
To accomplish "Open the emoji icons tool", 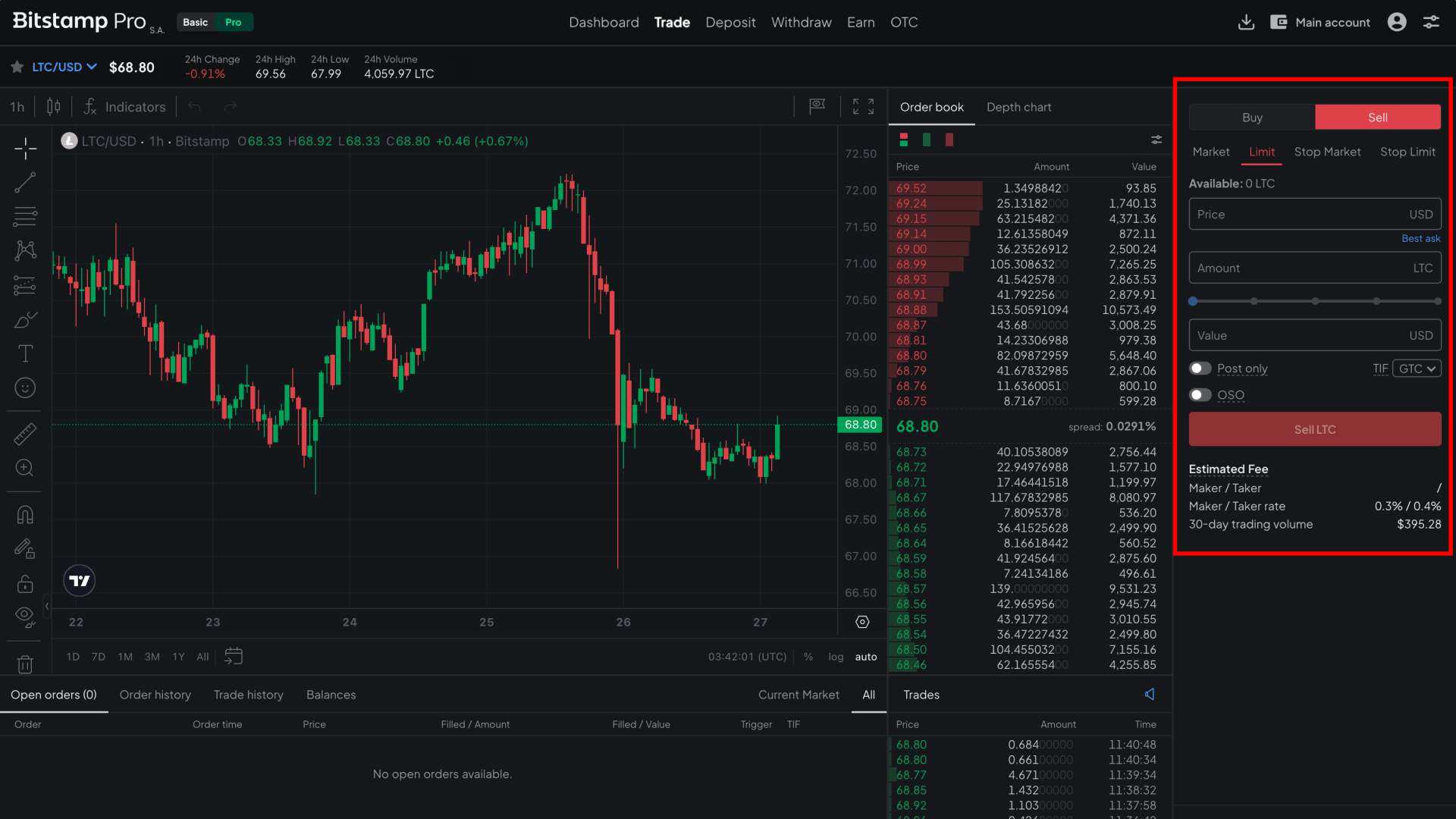I will coord(25,388).
